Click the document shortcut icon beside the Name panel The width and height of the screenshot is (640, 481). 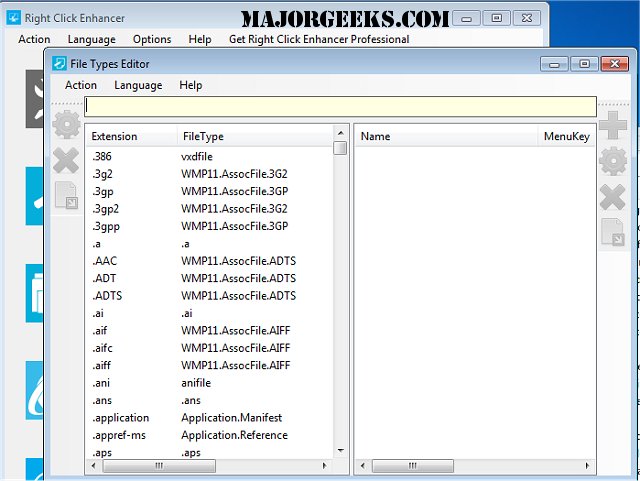[x=613, y=232]
